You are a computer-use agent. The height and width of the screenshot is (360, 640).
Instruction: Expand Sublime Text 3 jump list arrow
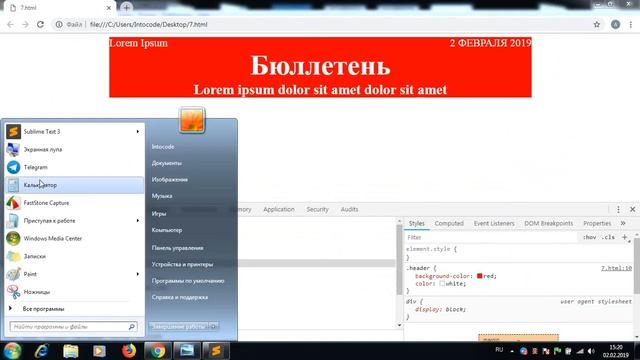point(138,131)
